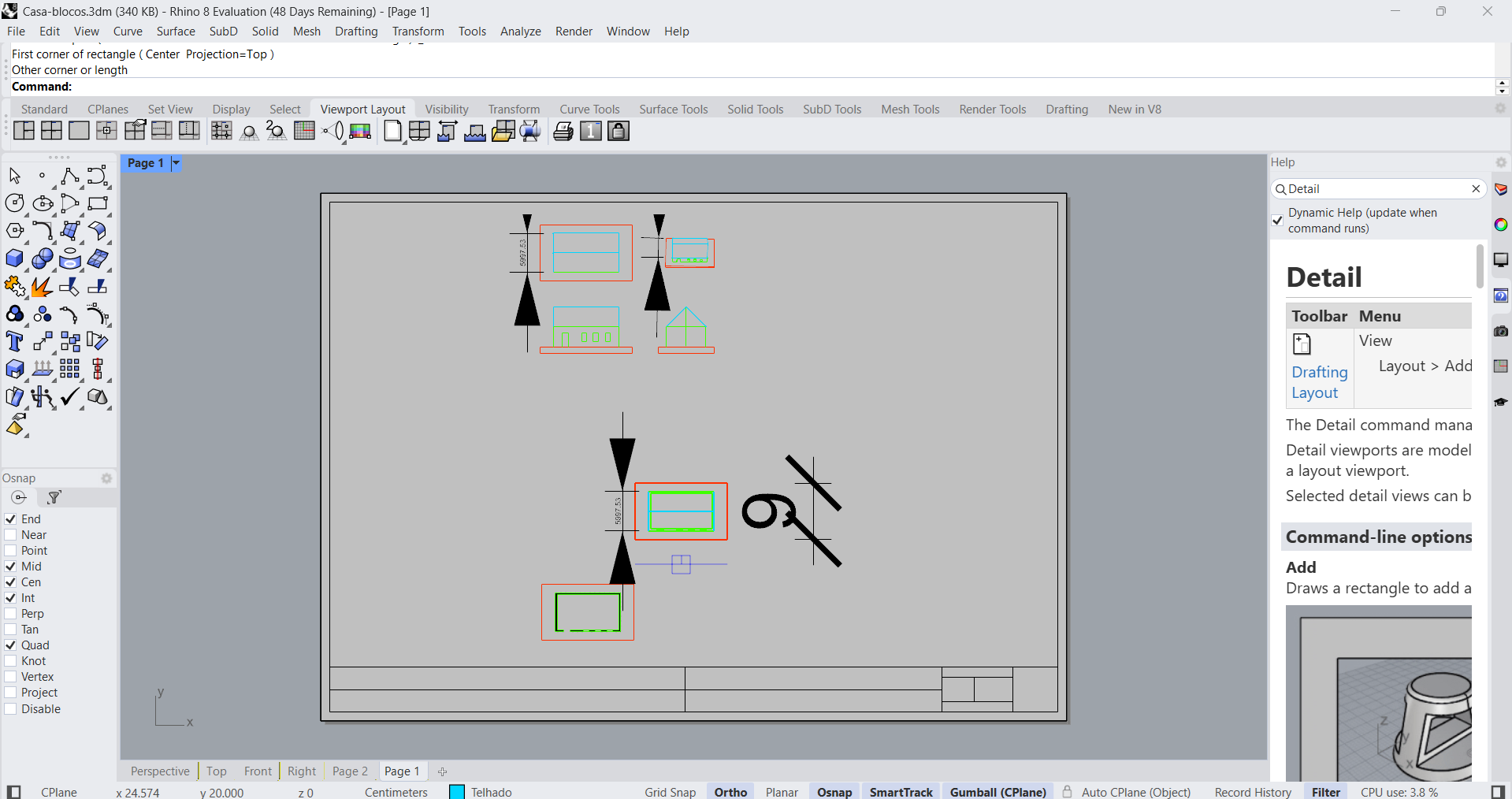The height and width of the screenshot is (799, 1512).
Task: Click the Box solid tool
Action: 14,258
